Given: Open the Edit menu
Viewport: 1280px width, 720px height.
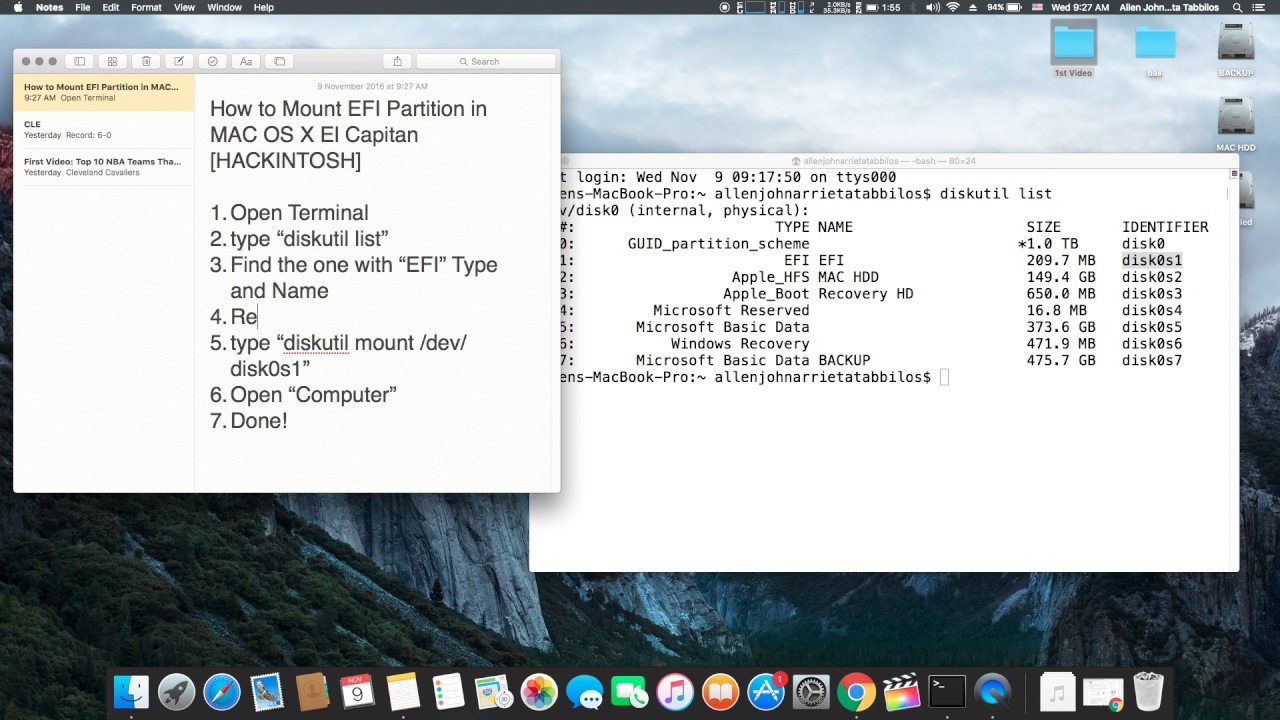Looking at the screenshot, I should pos(111,7).
